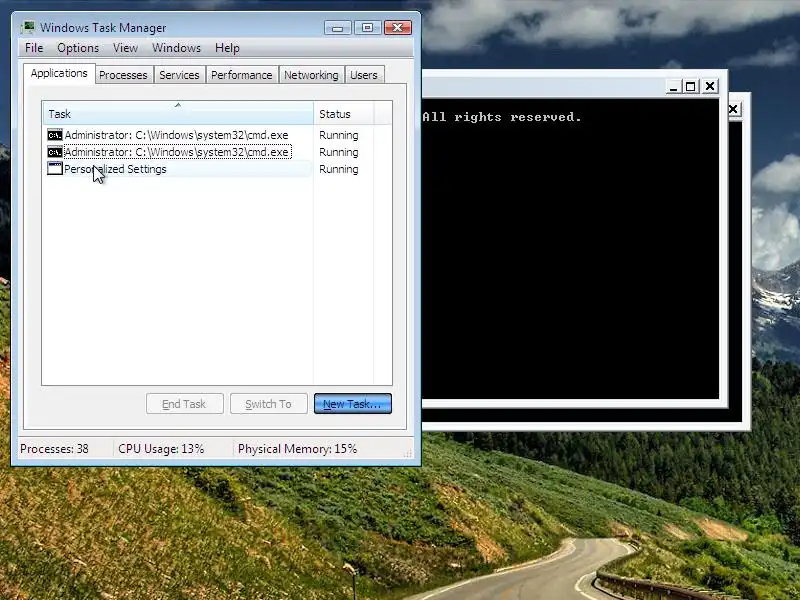Image resolution: width=800 pixels, height=600 pixels.
Task: Select the first Administrator cmd.exe task
Action: point(177,135)
